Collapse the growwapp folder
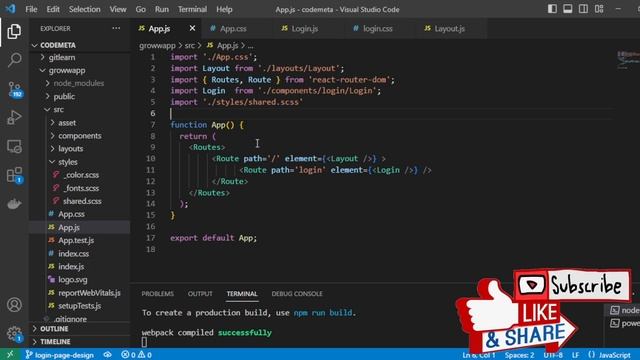This screenshot has width=640, height=360. (x=80, y=70)
